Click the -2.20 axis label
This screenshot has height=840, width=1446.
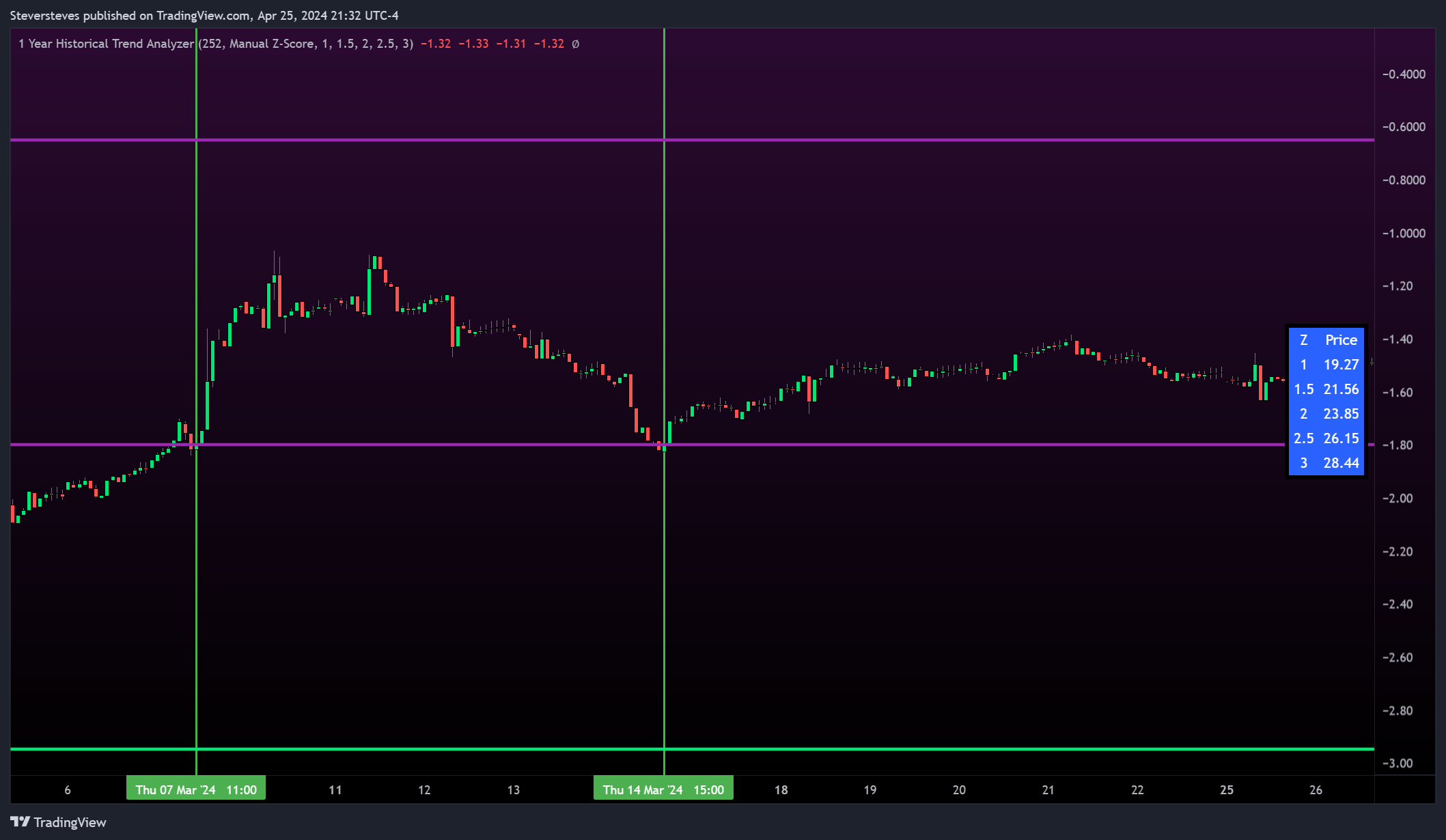click(1398, 552)
